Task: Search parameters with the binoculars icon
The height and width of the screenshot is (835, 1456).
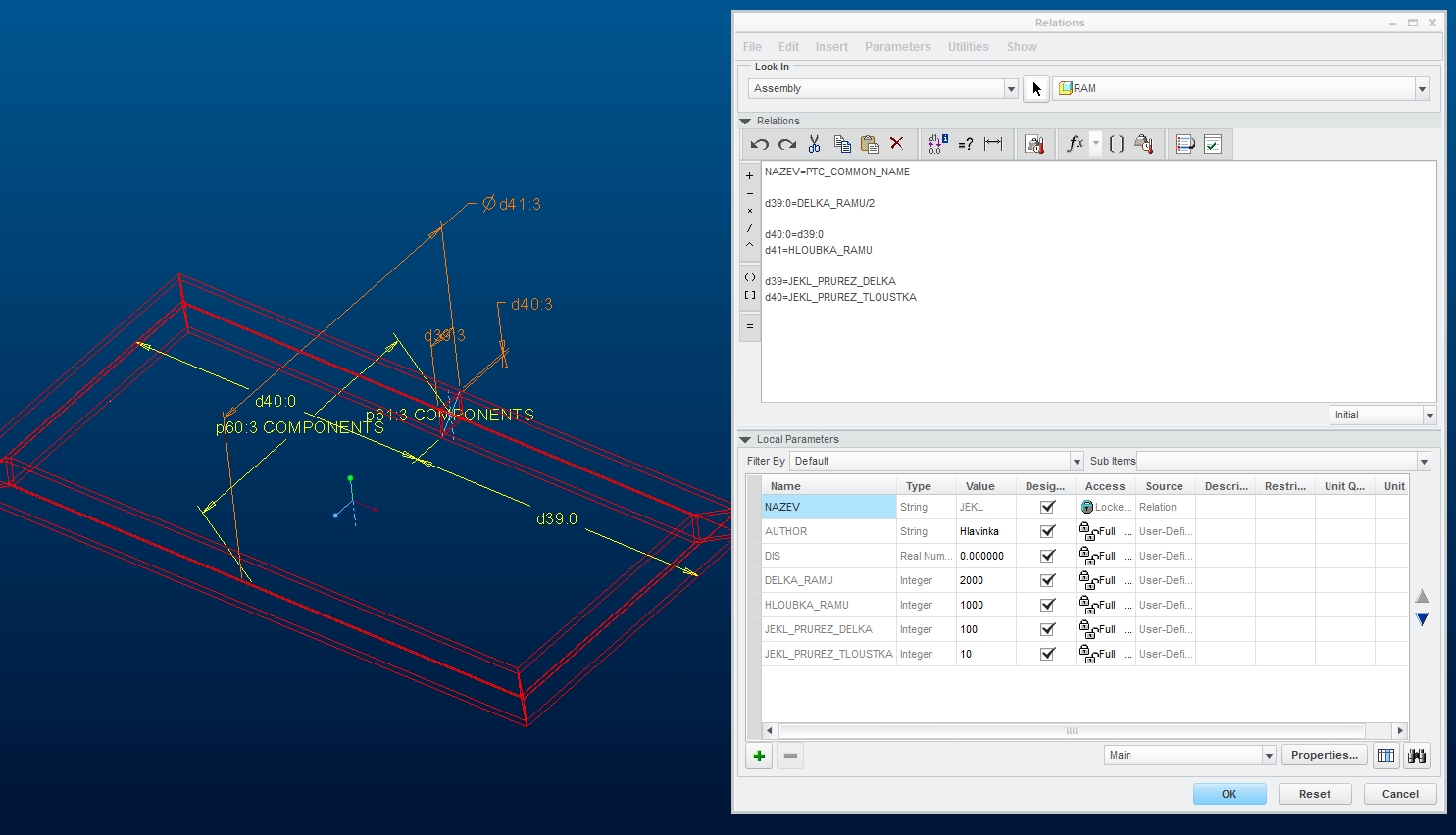Action: point(1417,756)
